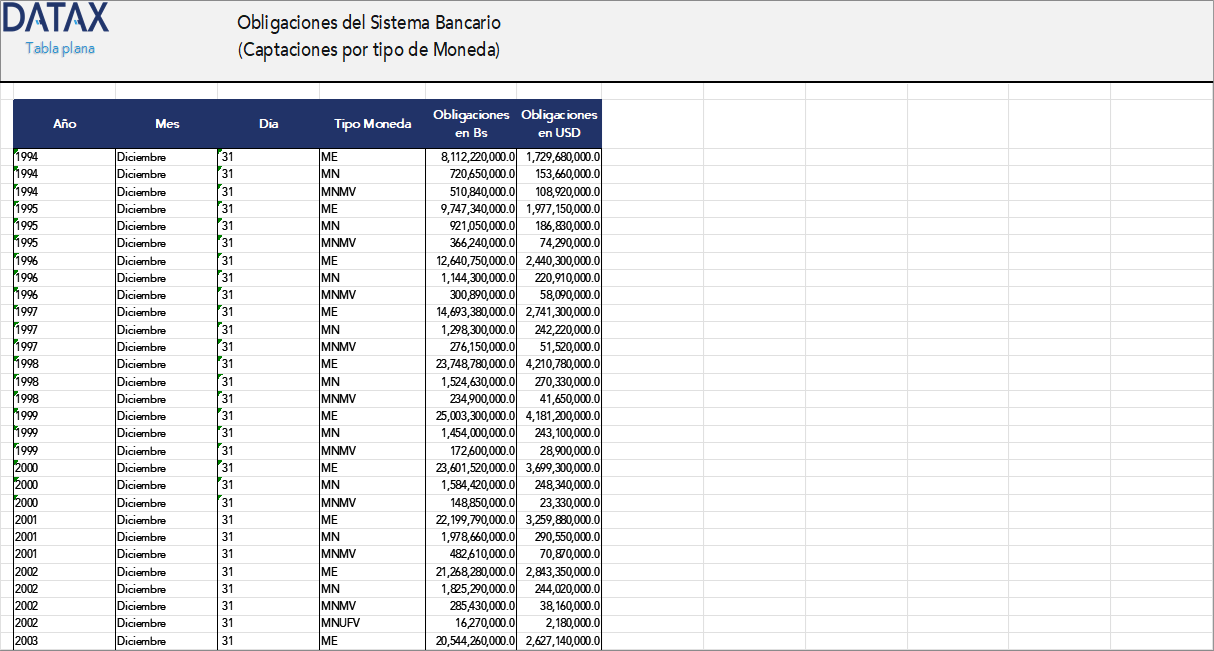Click the error triangle on the 1999 MNMV row

pyautogui.click(x=15, y=445)
